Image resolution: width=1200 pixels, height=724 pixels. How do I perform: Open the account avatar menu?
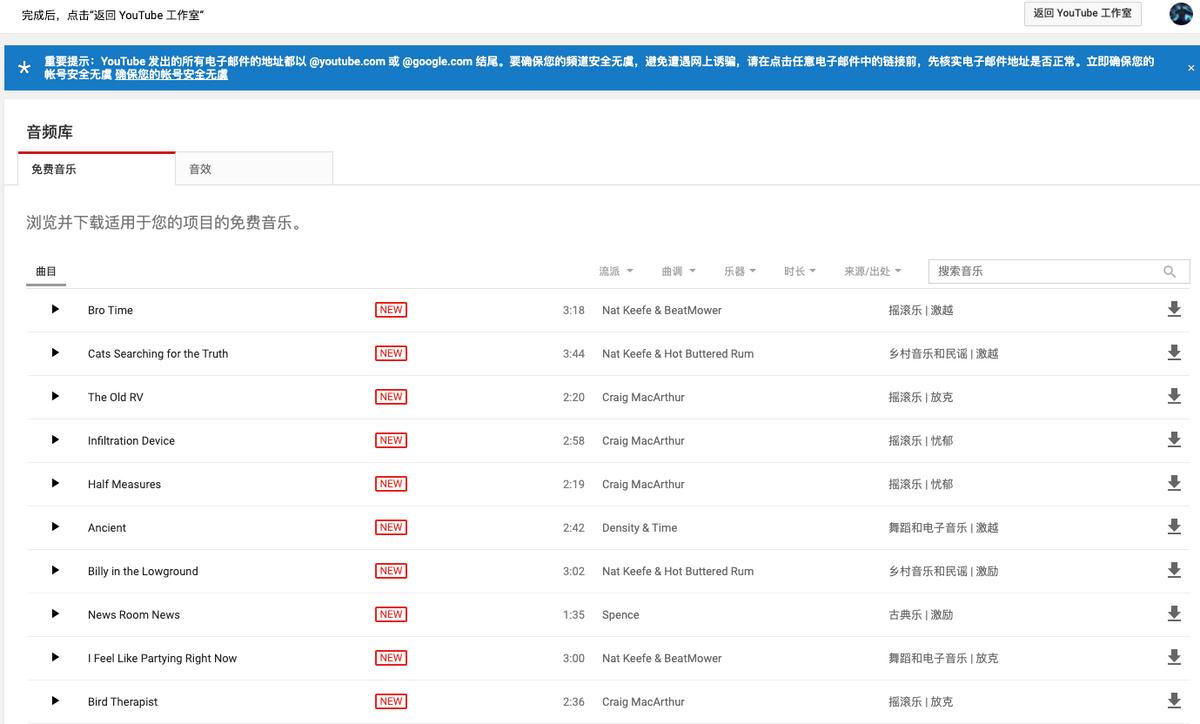click(x=1180, y=14)
